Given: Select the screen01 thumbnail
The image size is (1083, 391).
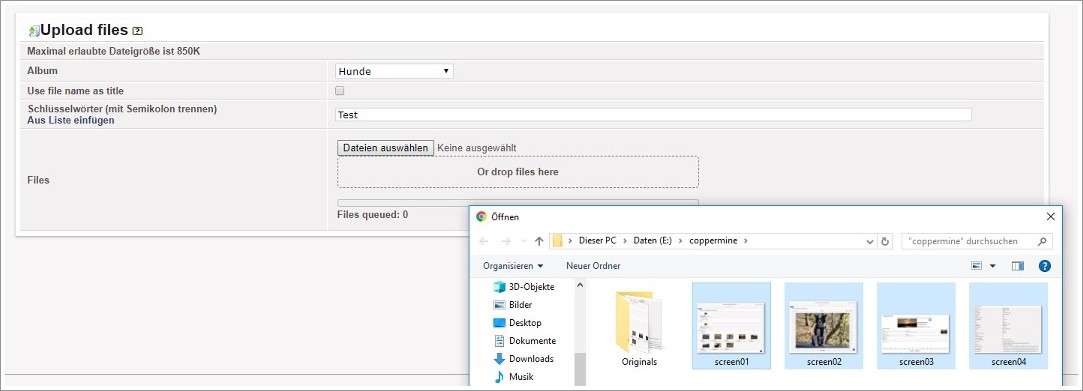Looking at the screenshot, I should coord(731,325).
